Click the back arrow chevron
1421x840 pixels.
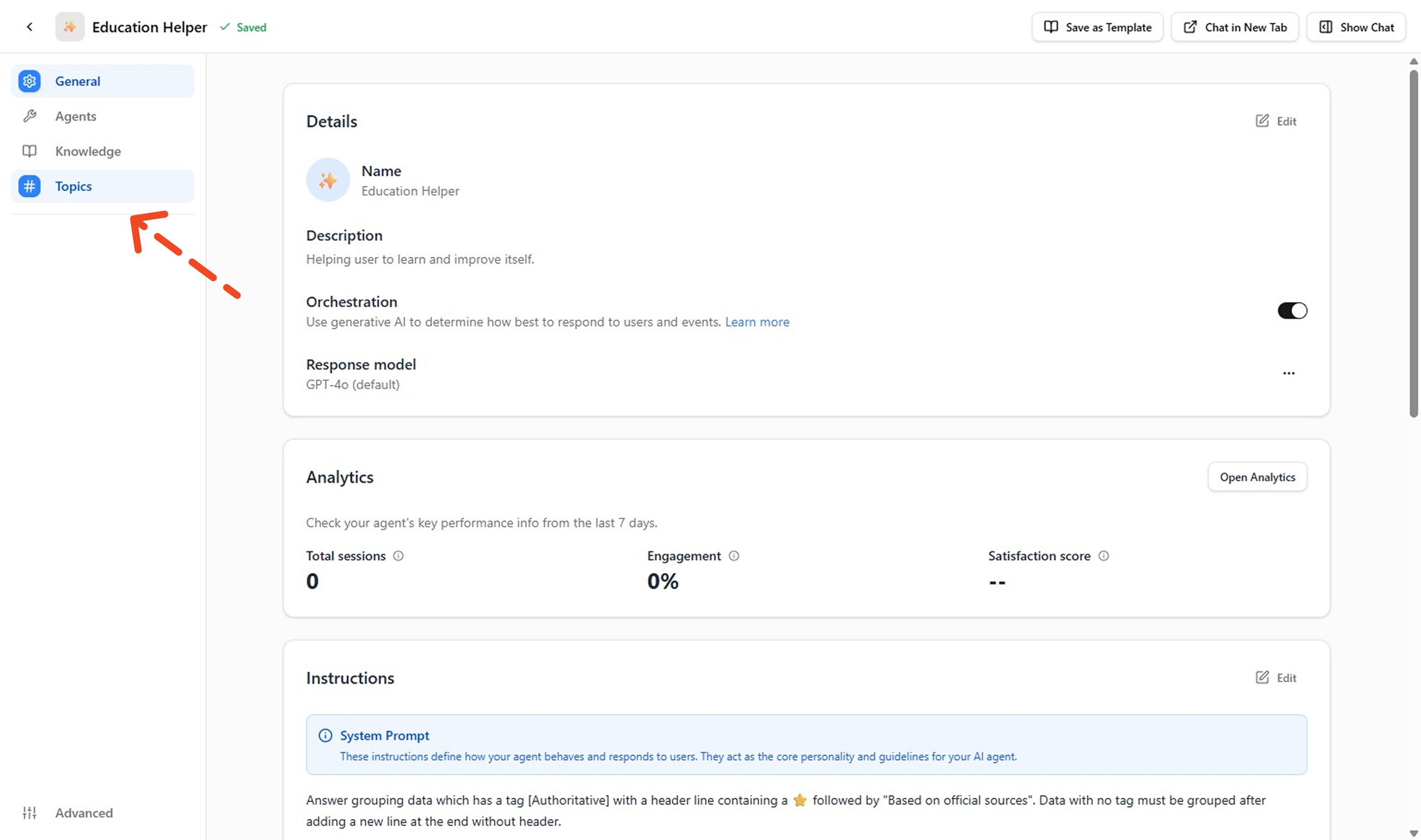(x=29, y=27)
